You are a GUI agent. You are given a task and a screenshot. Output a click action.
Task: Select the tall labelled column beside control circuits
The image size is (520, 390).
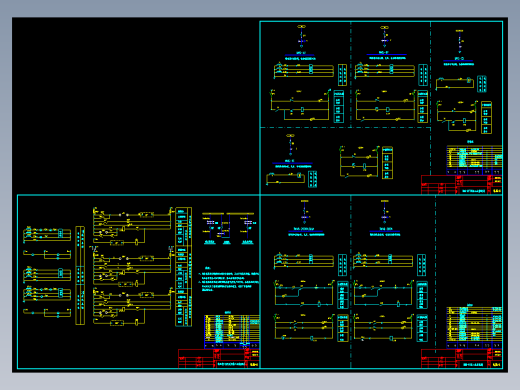coord(183,267)
